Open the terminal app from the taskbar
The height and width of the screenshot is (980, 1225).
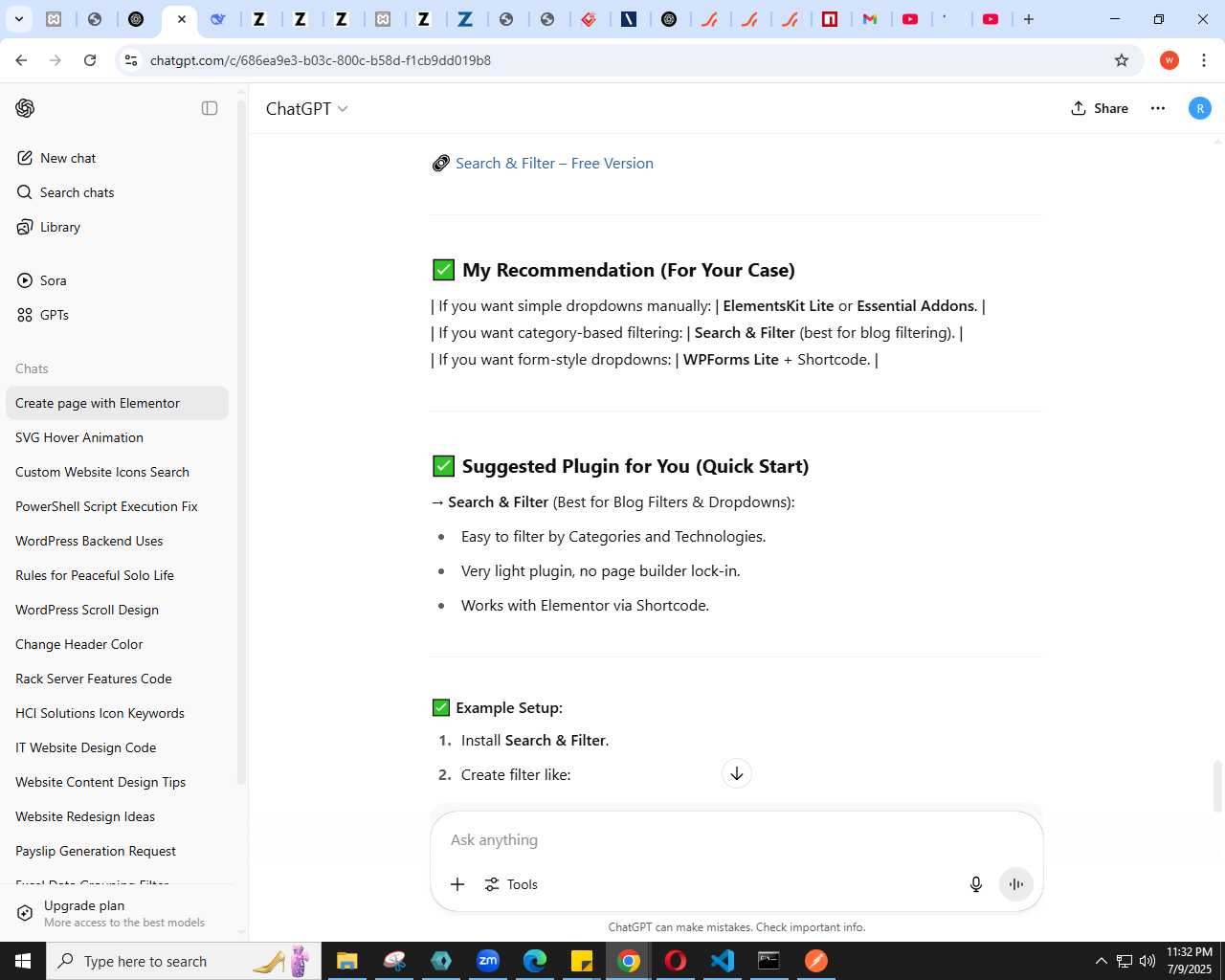click(x=768, y=961)
